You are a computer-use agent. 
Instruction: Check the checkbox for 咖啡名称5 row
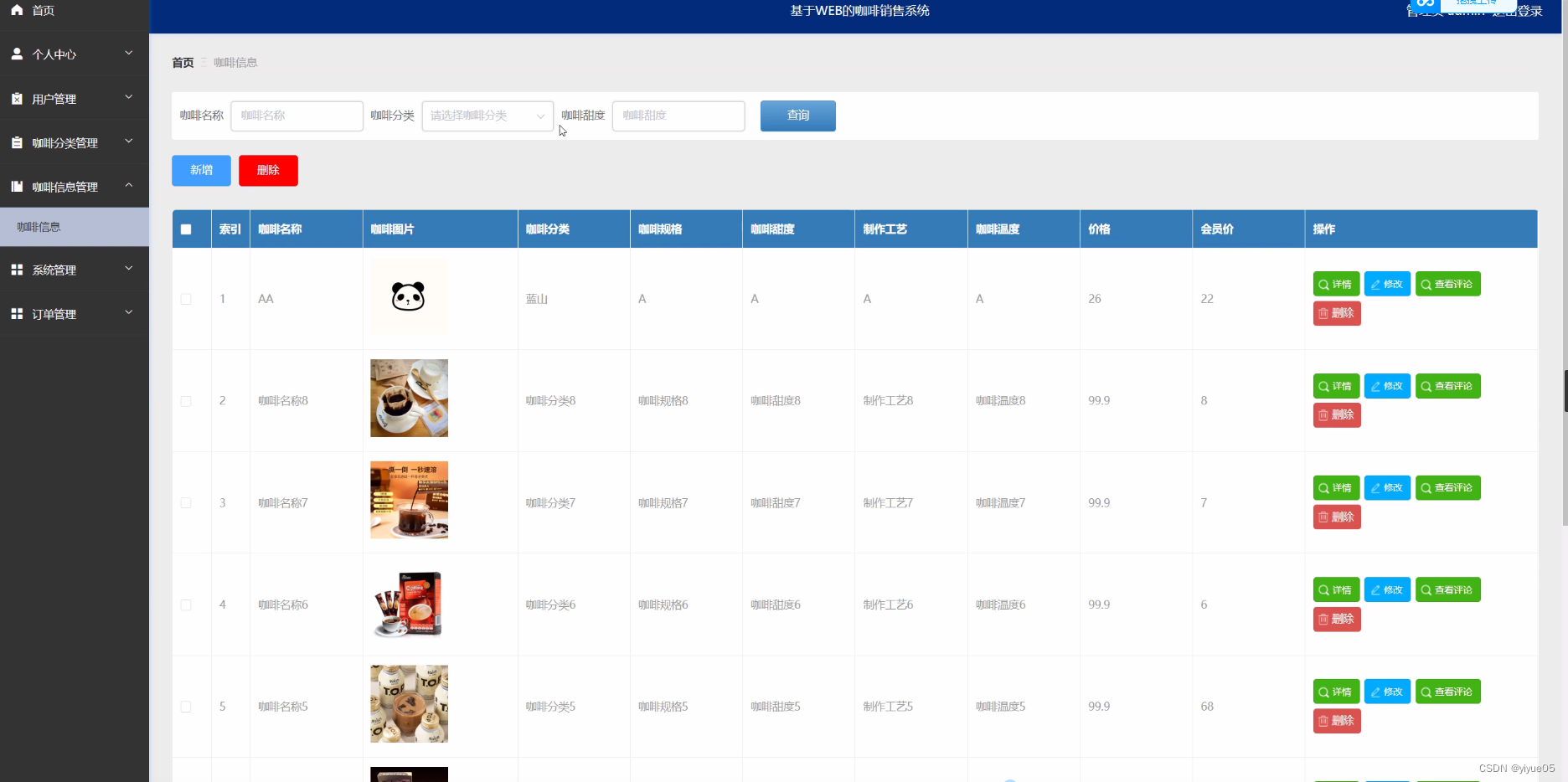click(186, 707)
